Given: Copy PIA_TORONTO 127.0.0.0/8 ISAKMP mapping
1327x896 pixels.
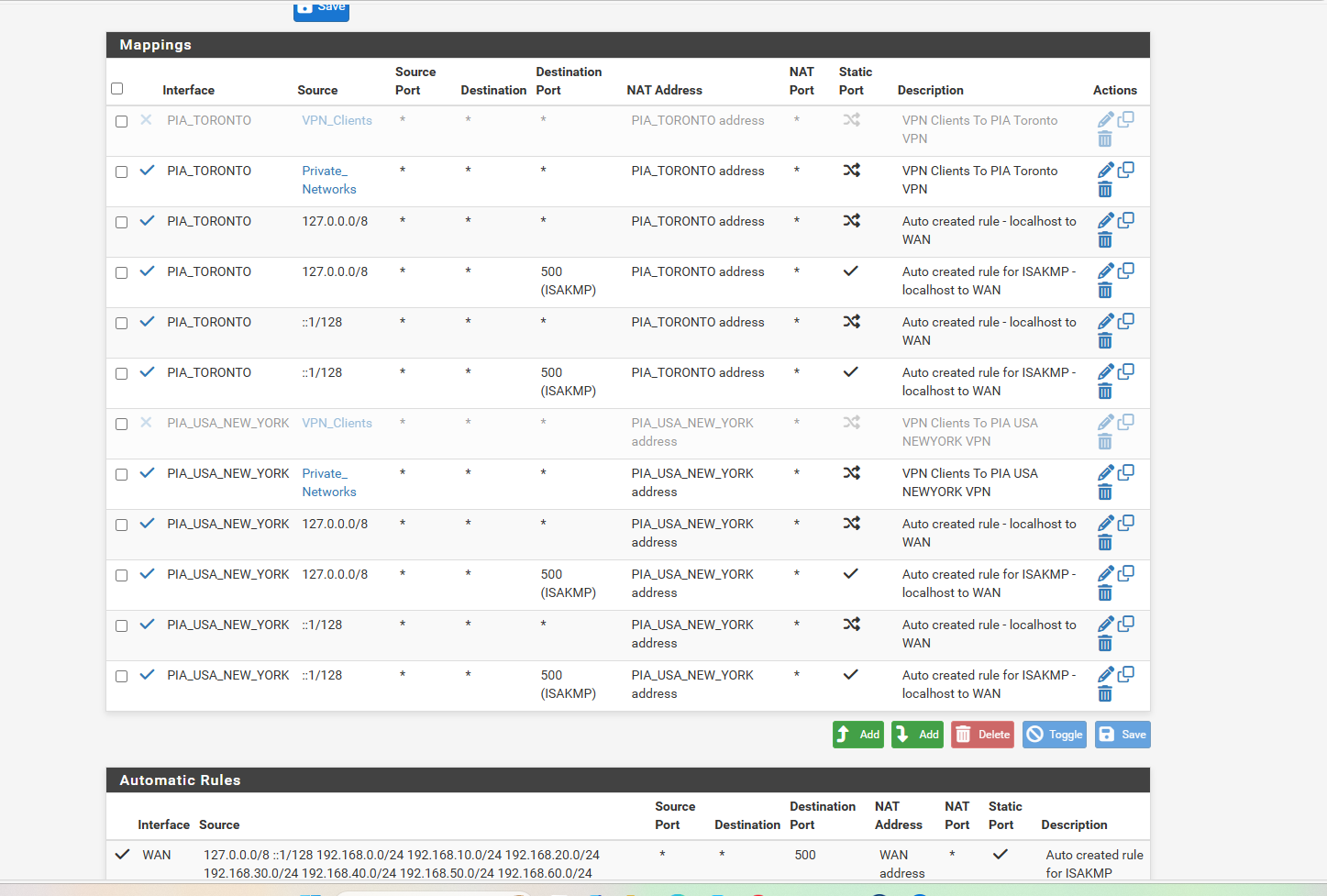Looking at the screenshot, I should (x=1126, y=271).
